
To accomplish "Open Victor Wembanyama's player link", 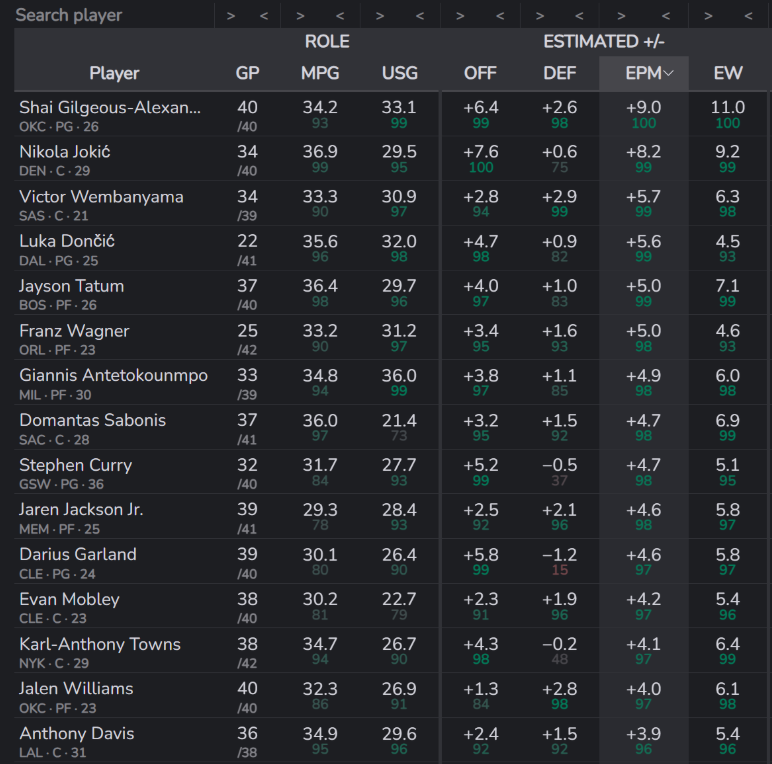I will click(101, 197).
